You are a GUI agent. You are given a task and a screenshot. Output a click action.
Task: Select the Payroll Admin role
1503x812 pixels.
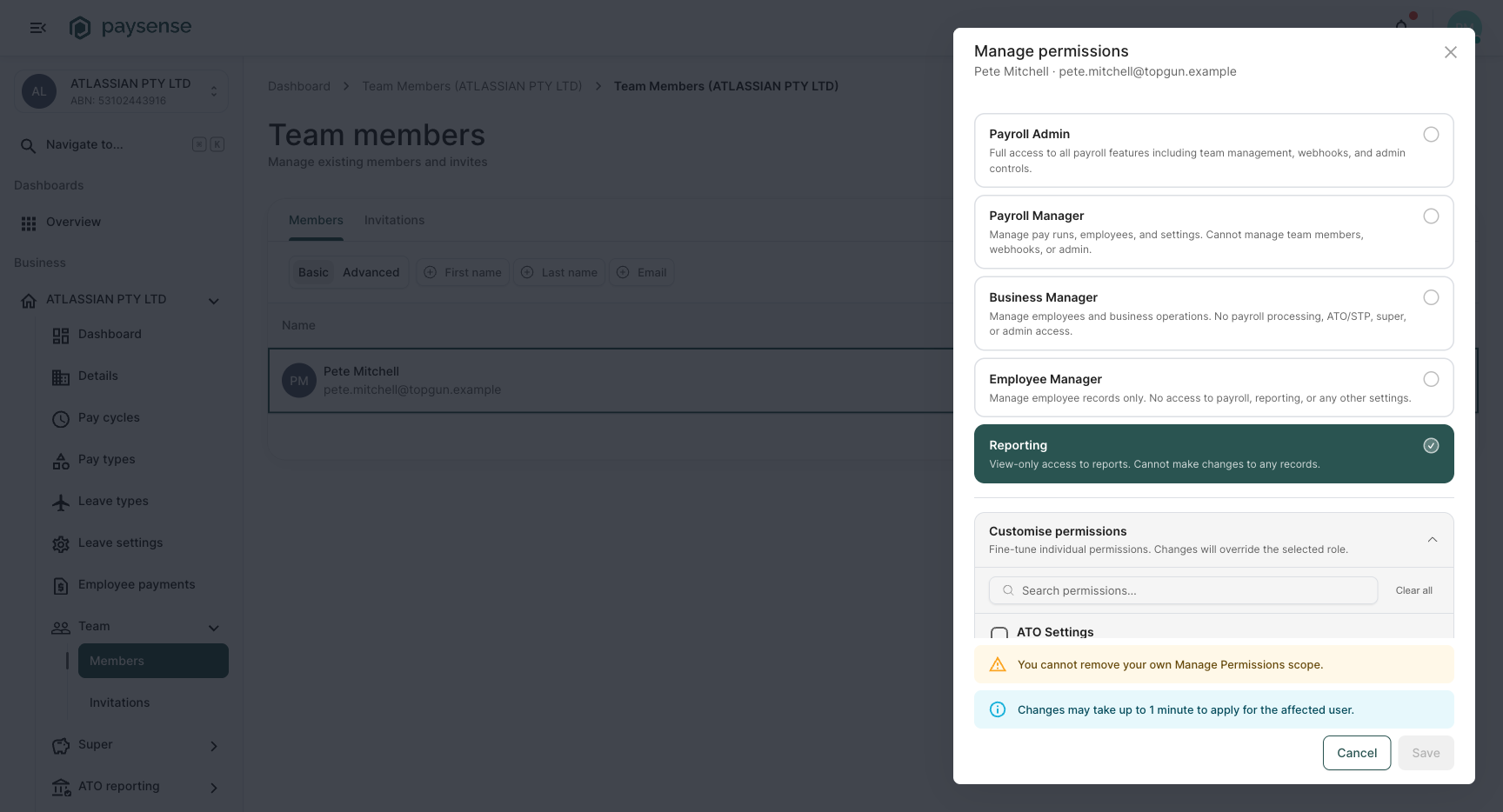(1214, 150)
